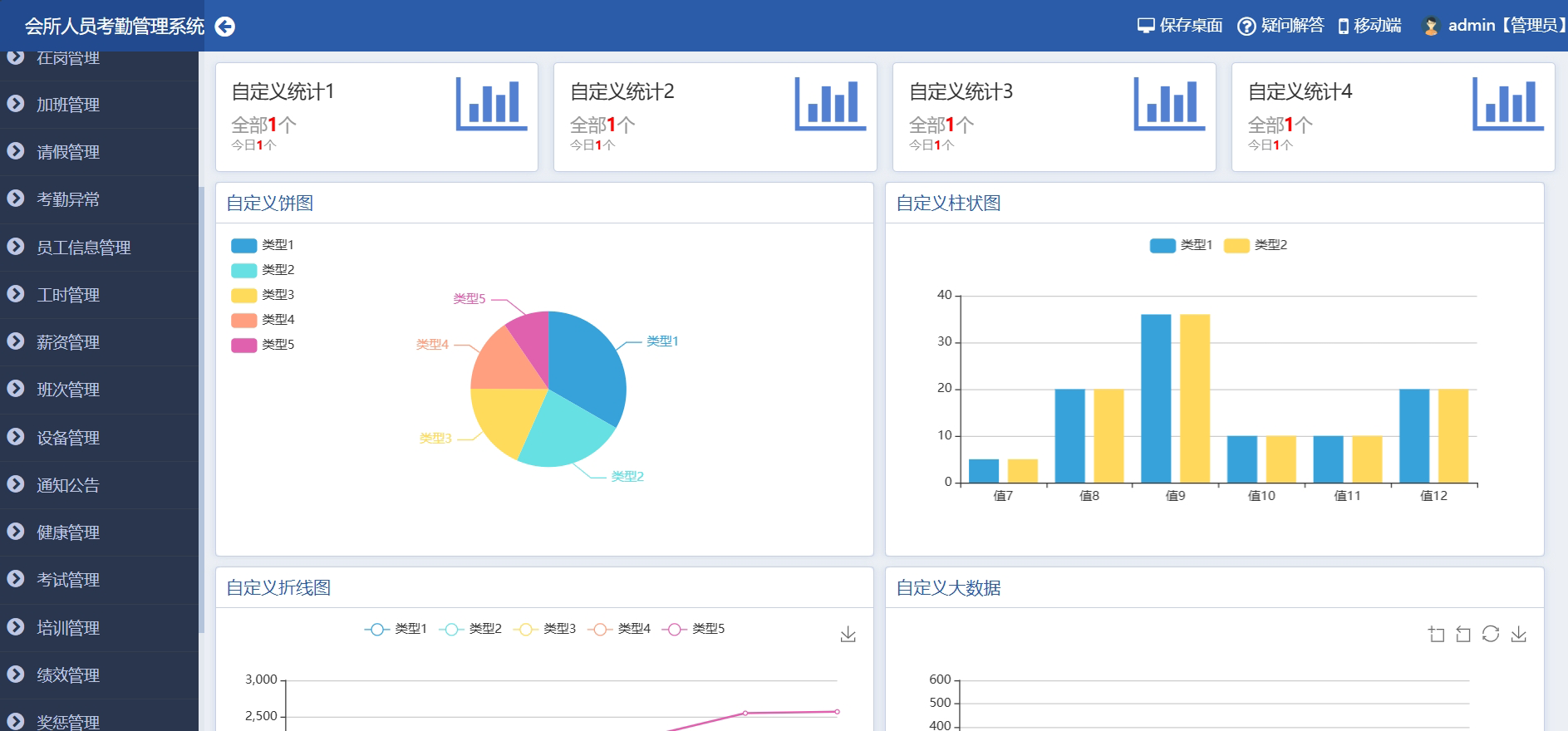Click the arrow icon beside 加班管理
This screenshot has height=731, width=1568.
tap(15, 104)
